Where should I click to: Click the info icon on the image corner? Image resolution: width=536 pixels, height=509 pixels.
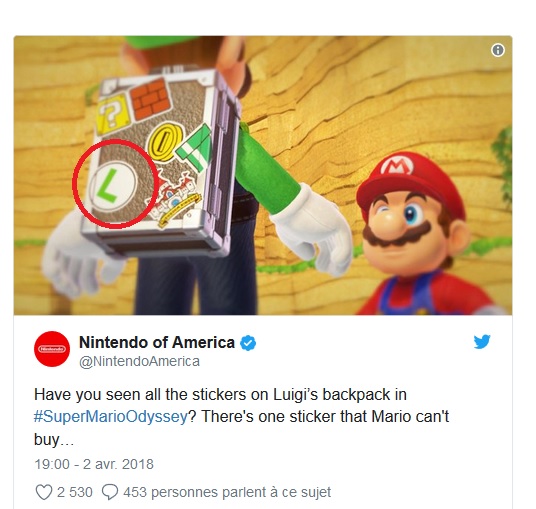click(x=497, y=50)
